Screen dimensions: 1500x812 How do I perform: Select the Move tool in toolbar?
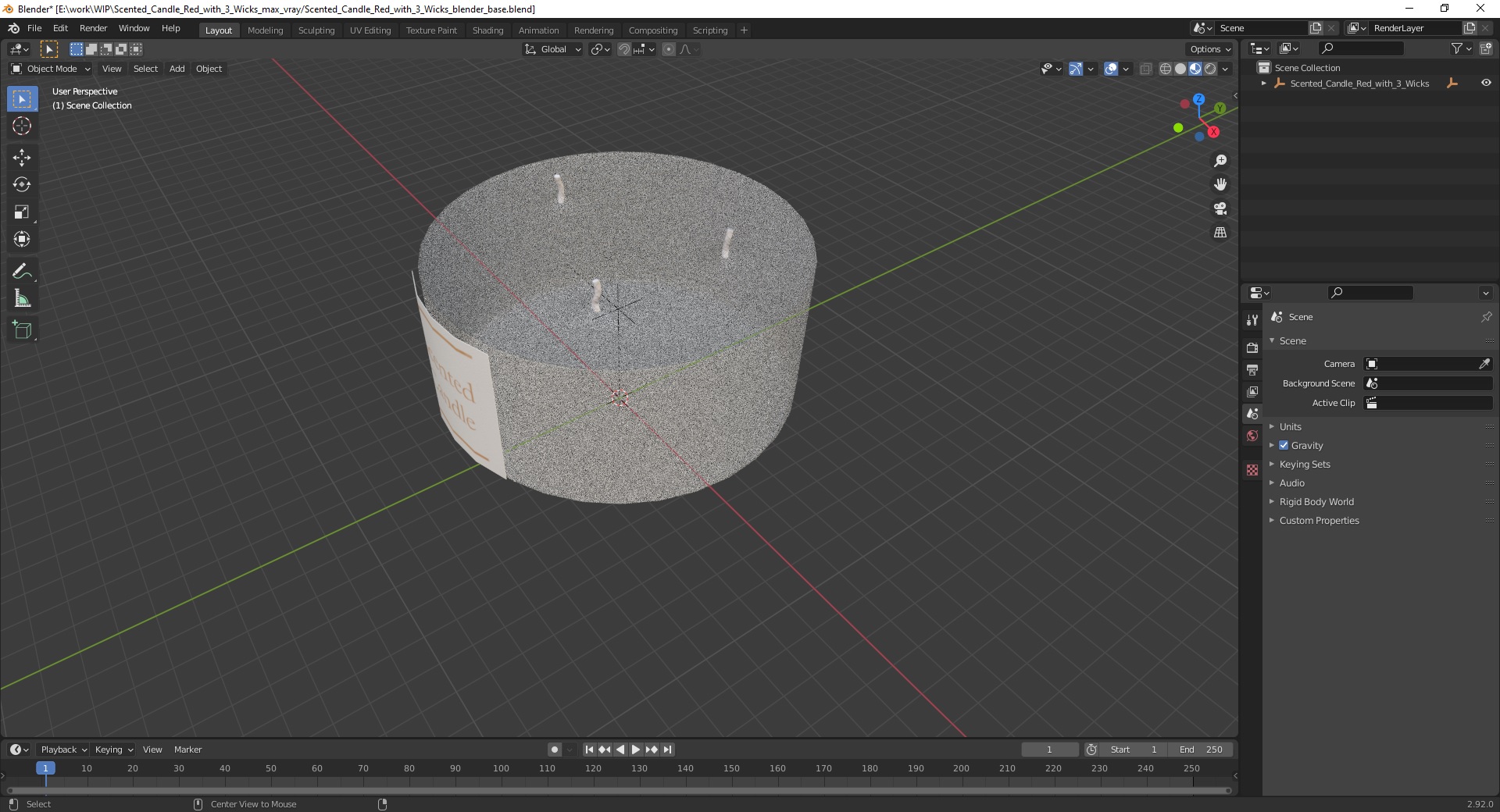22,158
